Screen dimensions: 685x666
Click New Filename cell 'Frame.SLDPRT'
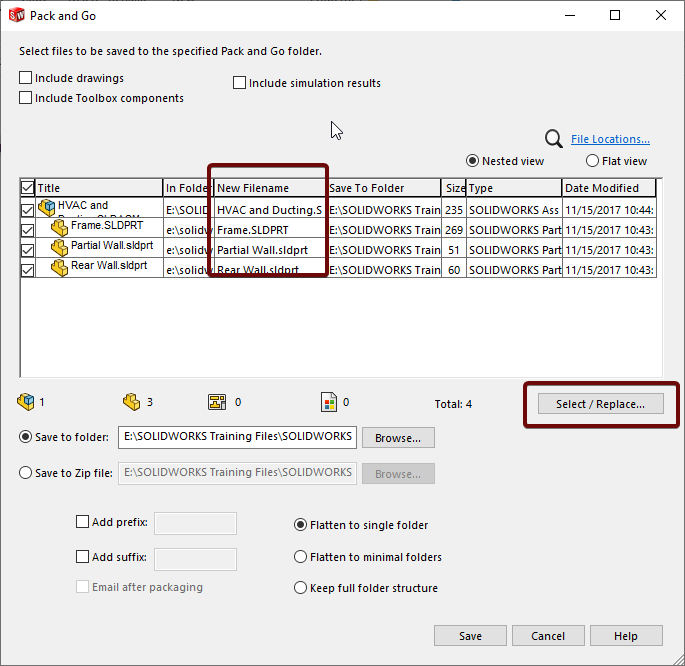(270, 230)
